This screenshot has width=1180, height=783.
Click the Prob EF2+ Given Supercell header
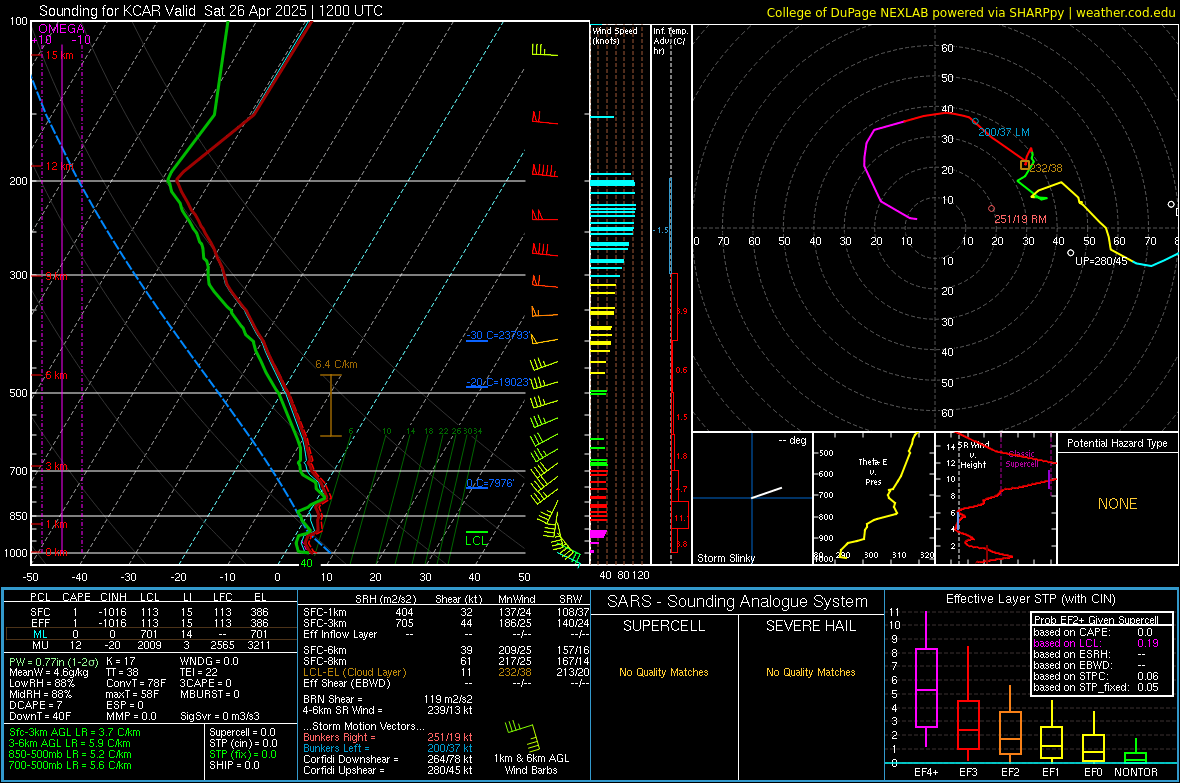pos(1096,620)
